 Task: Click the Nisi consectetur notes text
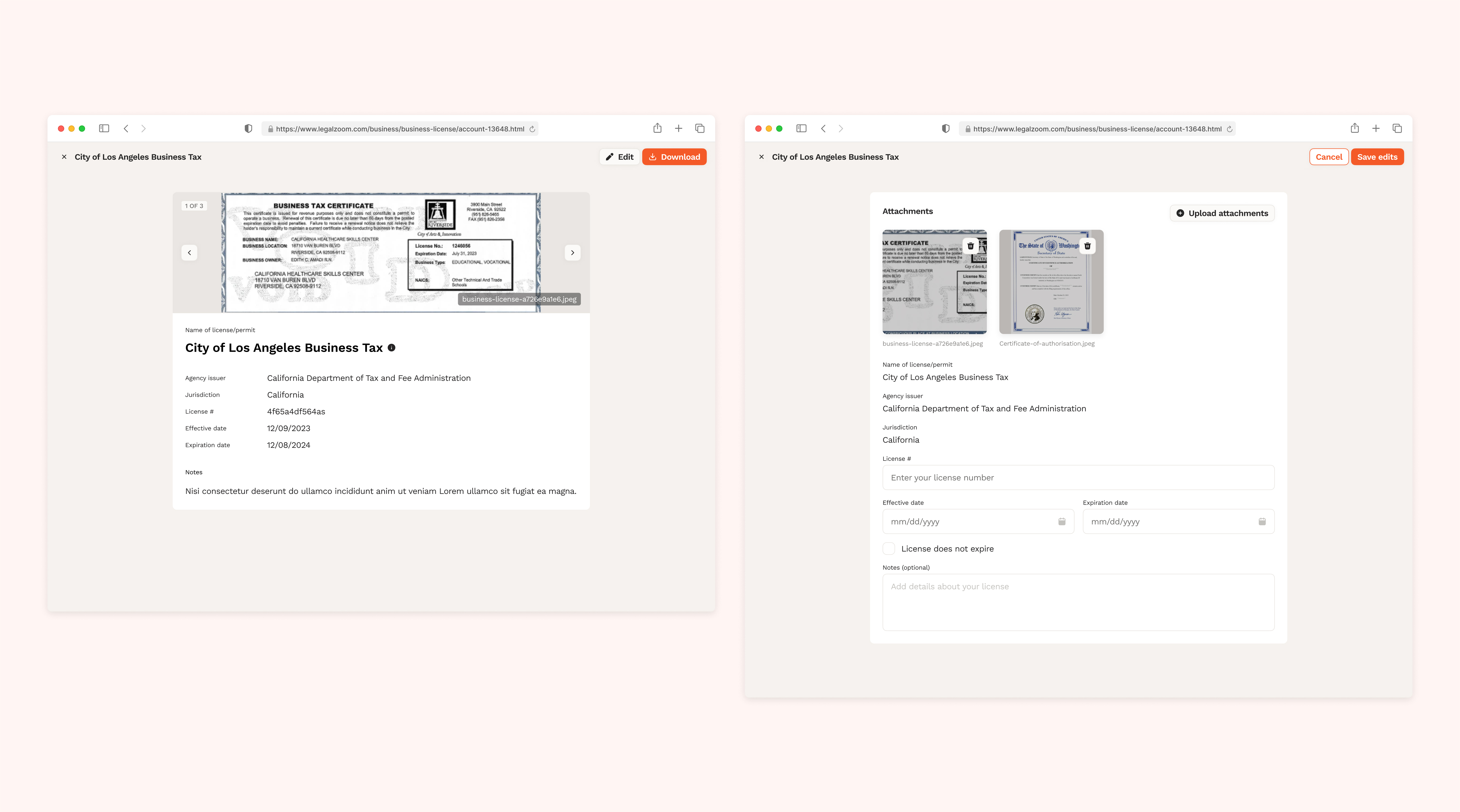[380, 491]
